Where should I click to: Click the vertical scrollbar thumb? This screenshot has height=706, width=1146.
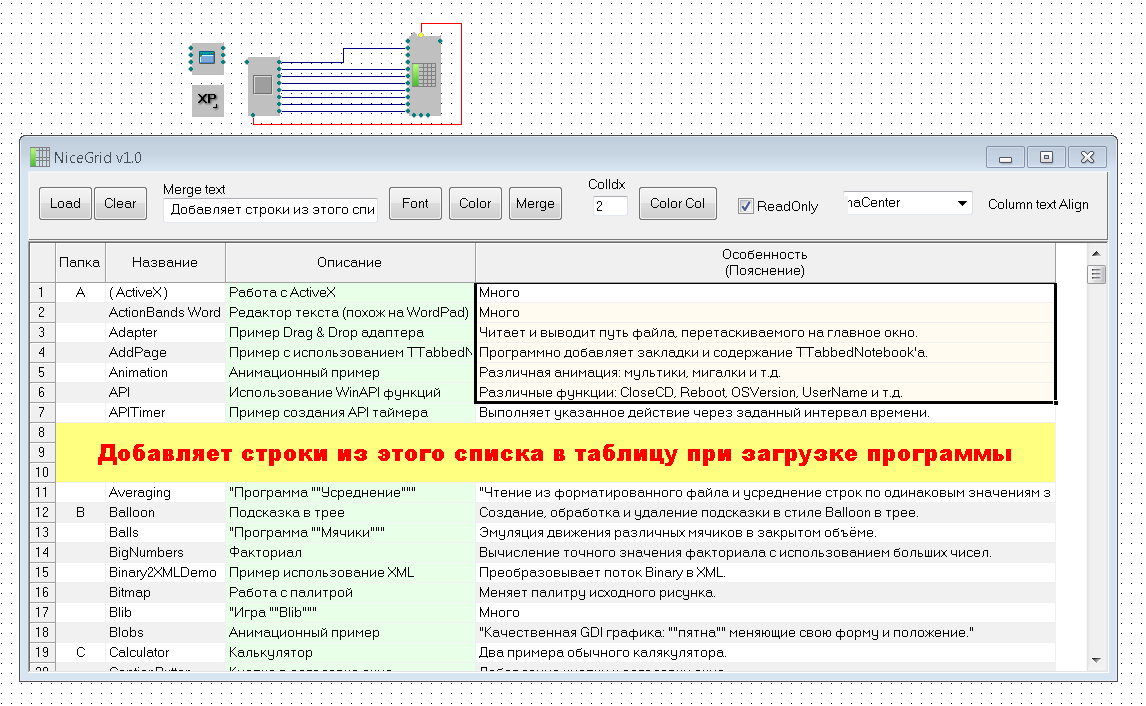click(x=1096, y=275)
